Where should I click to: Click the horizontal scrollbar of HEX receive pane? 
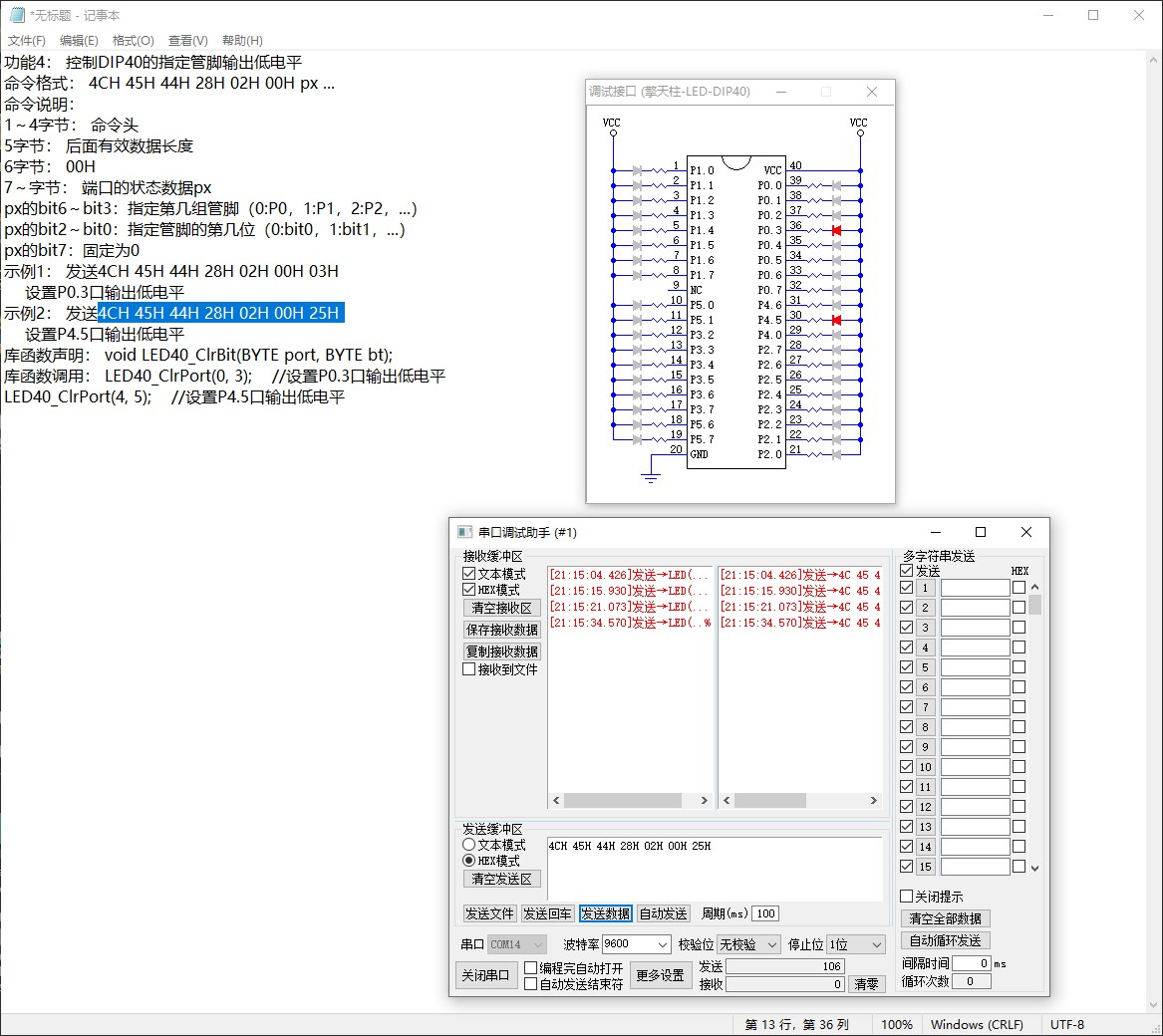pyautogui.click(x=799, y=800)
